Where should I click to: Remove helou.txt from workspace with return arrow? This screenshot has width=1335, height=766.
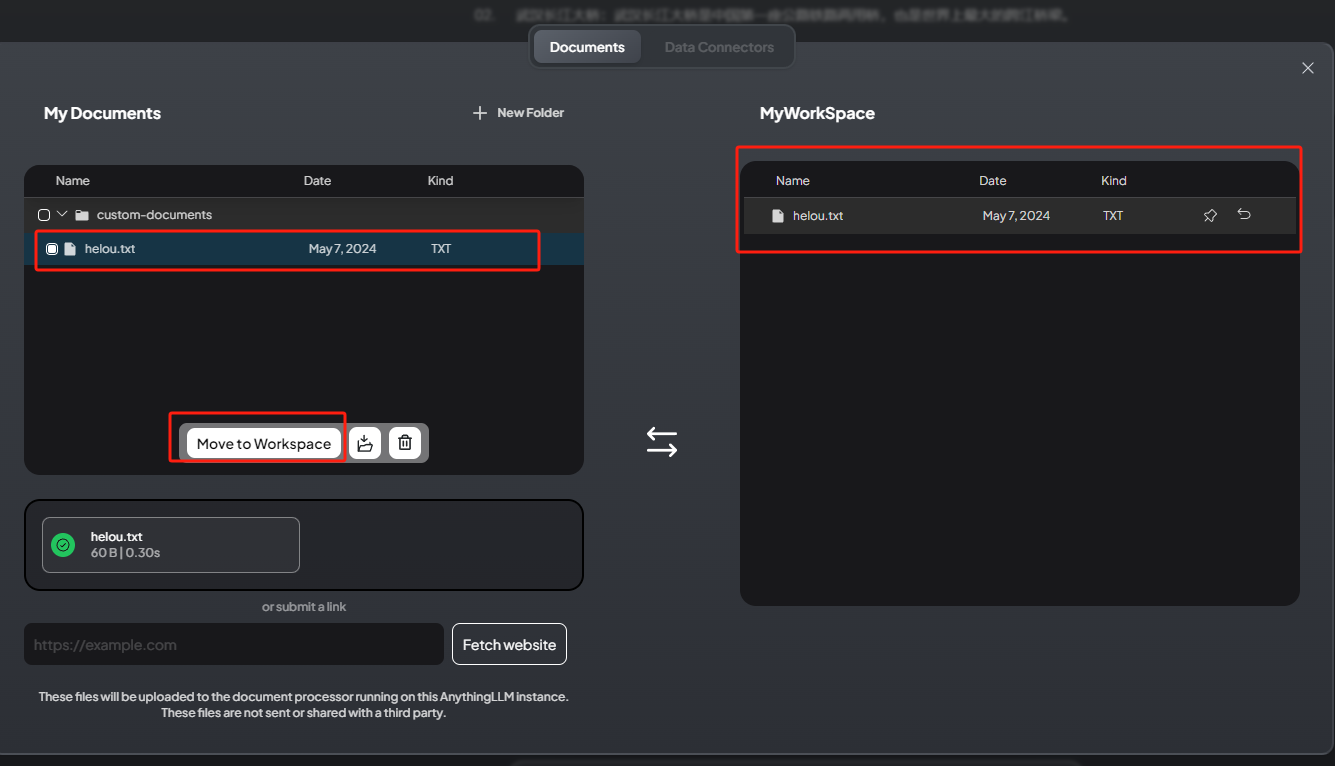[x=1244, y=214]
